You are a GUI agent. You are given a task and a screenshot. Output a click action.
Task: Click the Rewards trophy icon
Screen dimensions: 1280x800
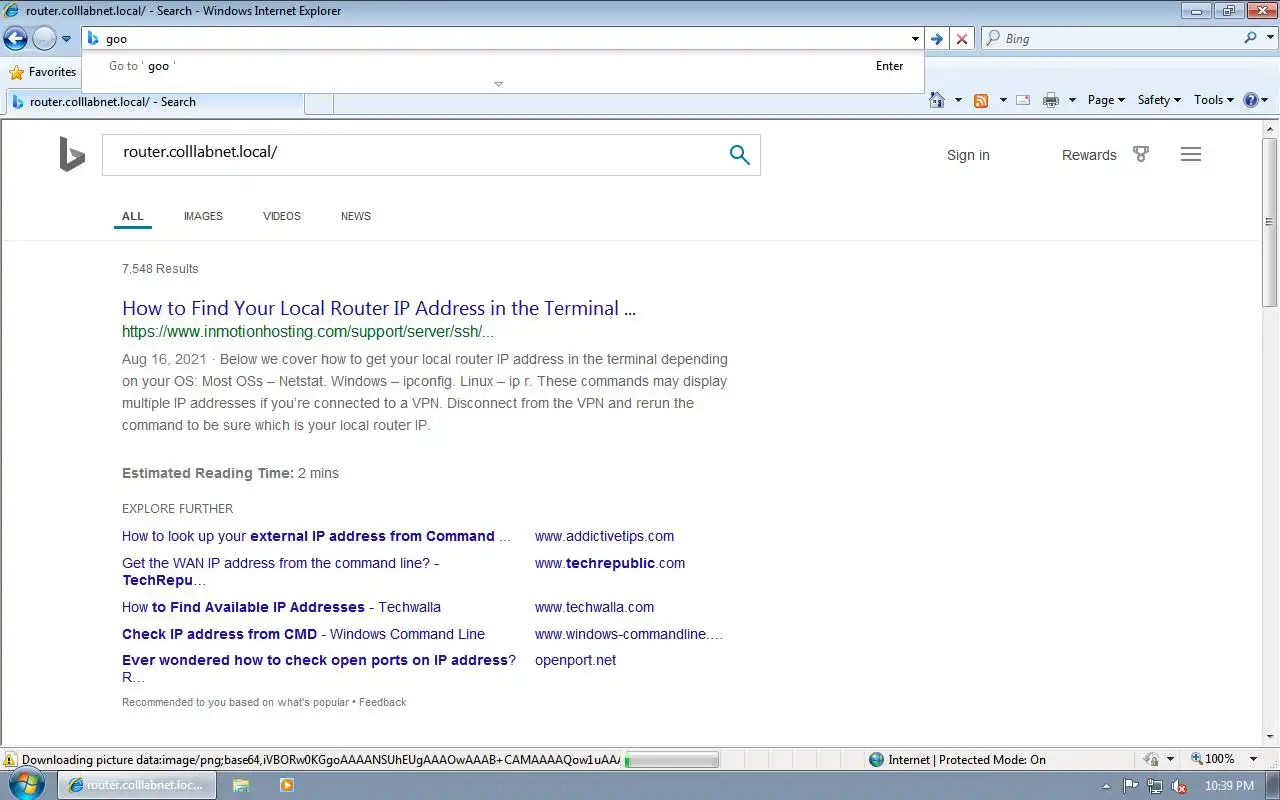[x=1141, y=154]
